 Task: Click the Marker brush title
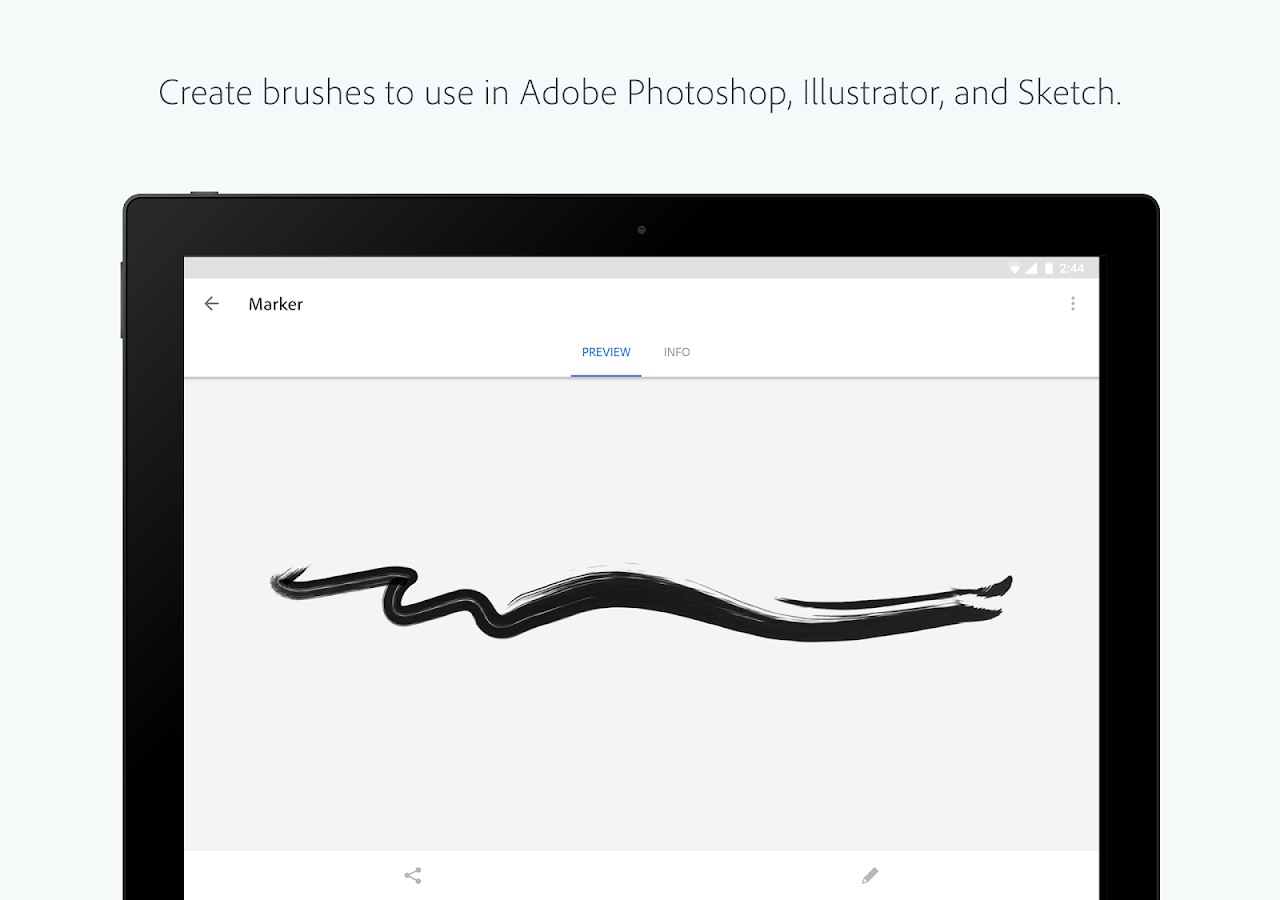click(x=276, y=304)
